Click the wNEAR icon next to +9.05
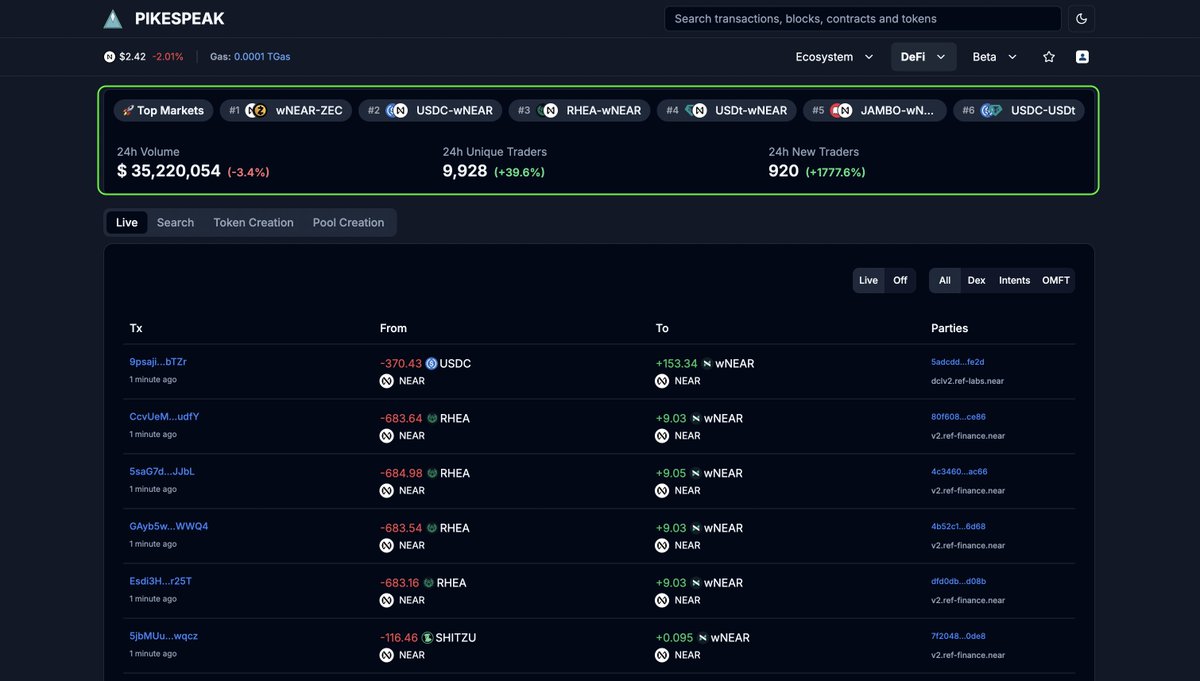 click(x=696, y=474)
